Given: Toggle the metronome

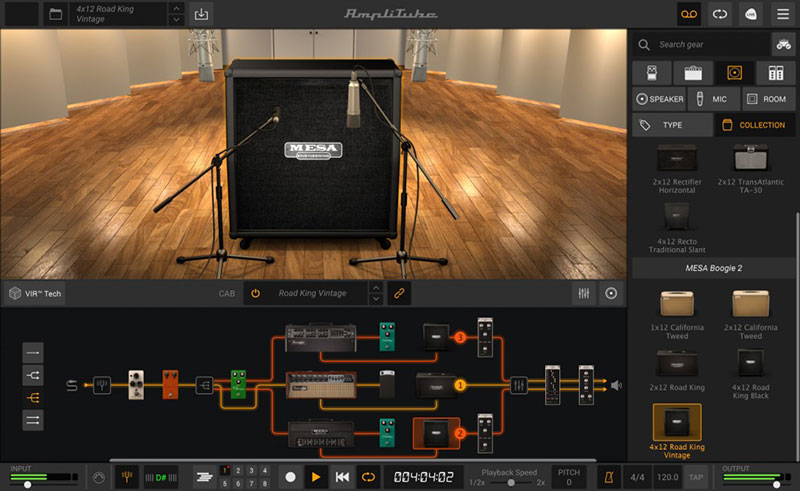Looking at the screenshot, I should coord(609,477).
